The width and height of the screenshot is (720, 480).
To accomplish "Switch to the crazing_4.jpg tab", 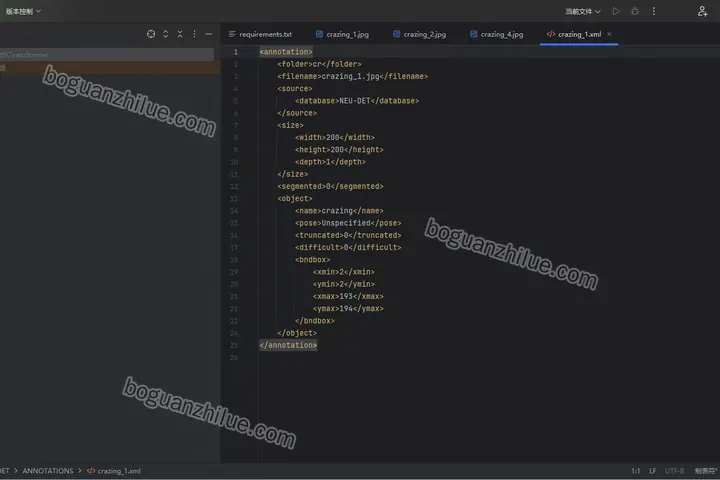I will click(496, 34).
